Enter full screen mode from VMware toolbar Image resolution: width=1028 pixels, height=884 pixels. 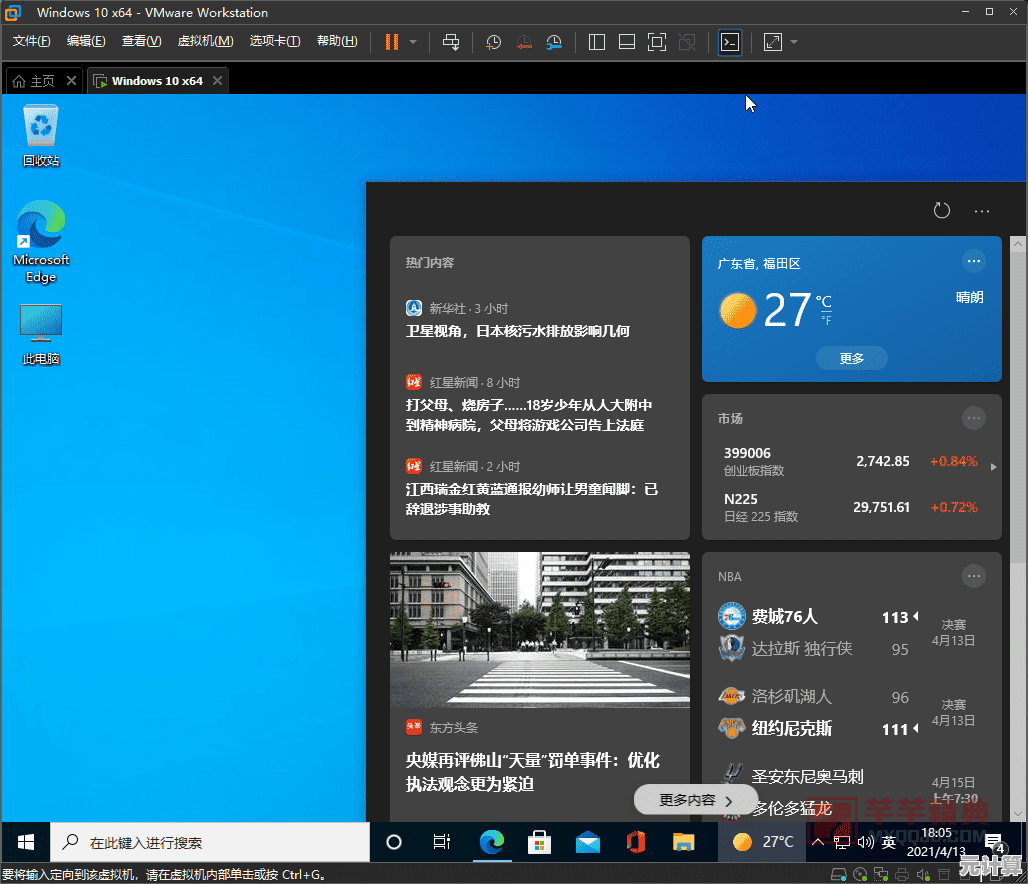coord(656,42)
